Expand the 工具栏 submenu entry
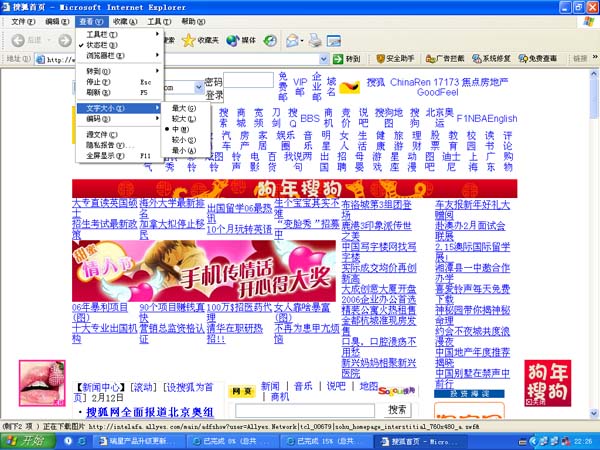 [120, 34]
